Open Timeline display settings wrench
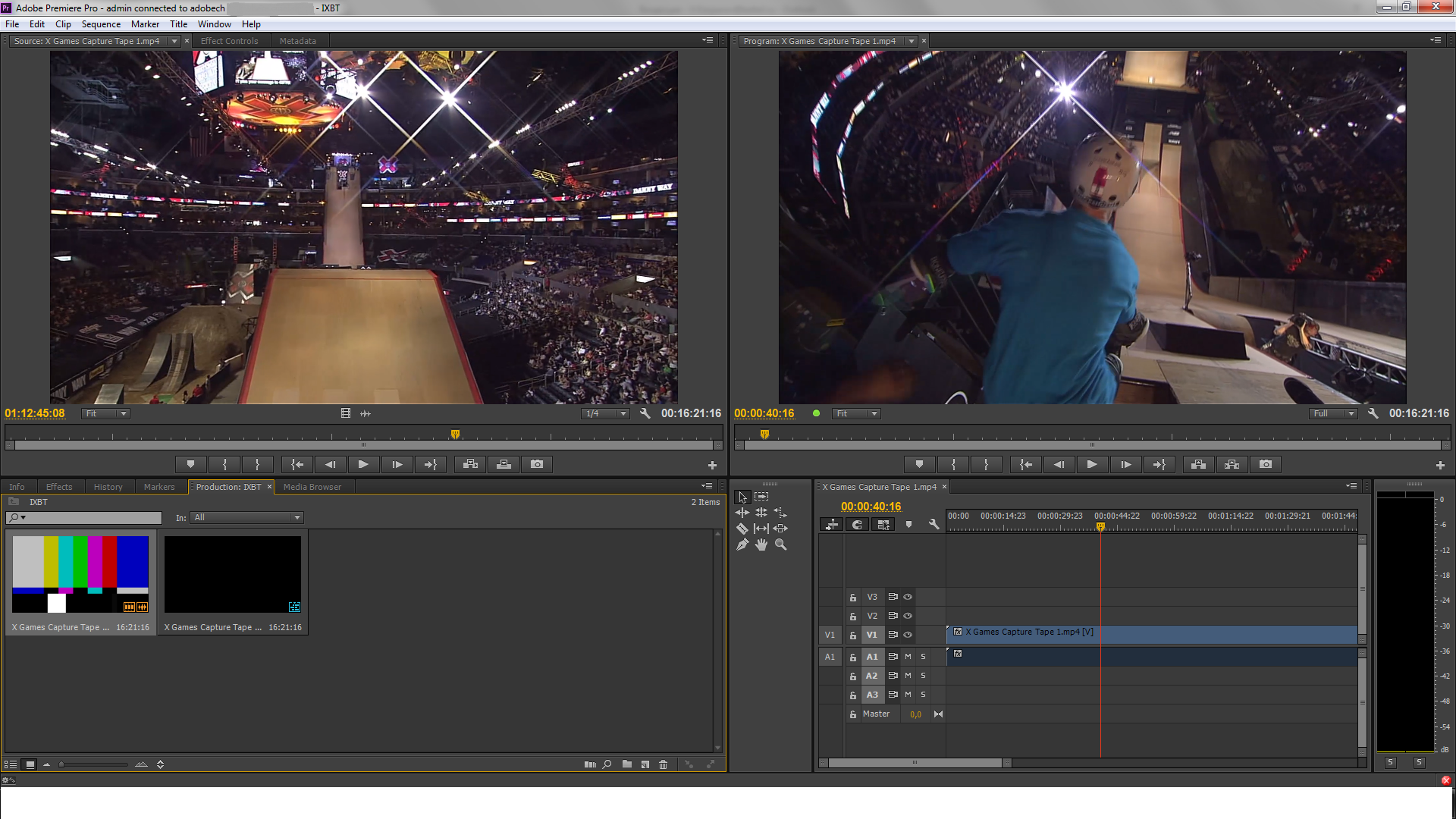This screenshot has width=1456, height=819. (x=934, y=524)
